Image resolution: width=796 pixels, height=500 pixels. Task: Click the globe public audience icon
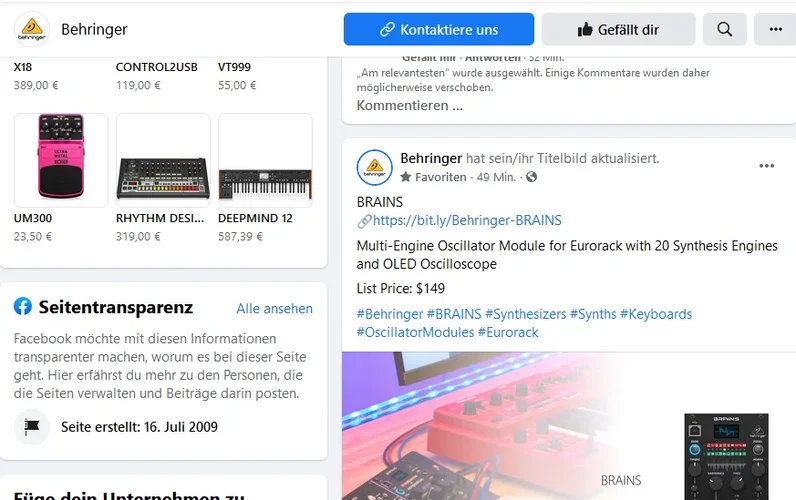[532, 177]
